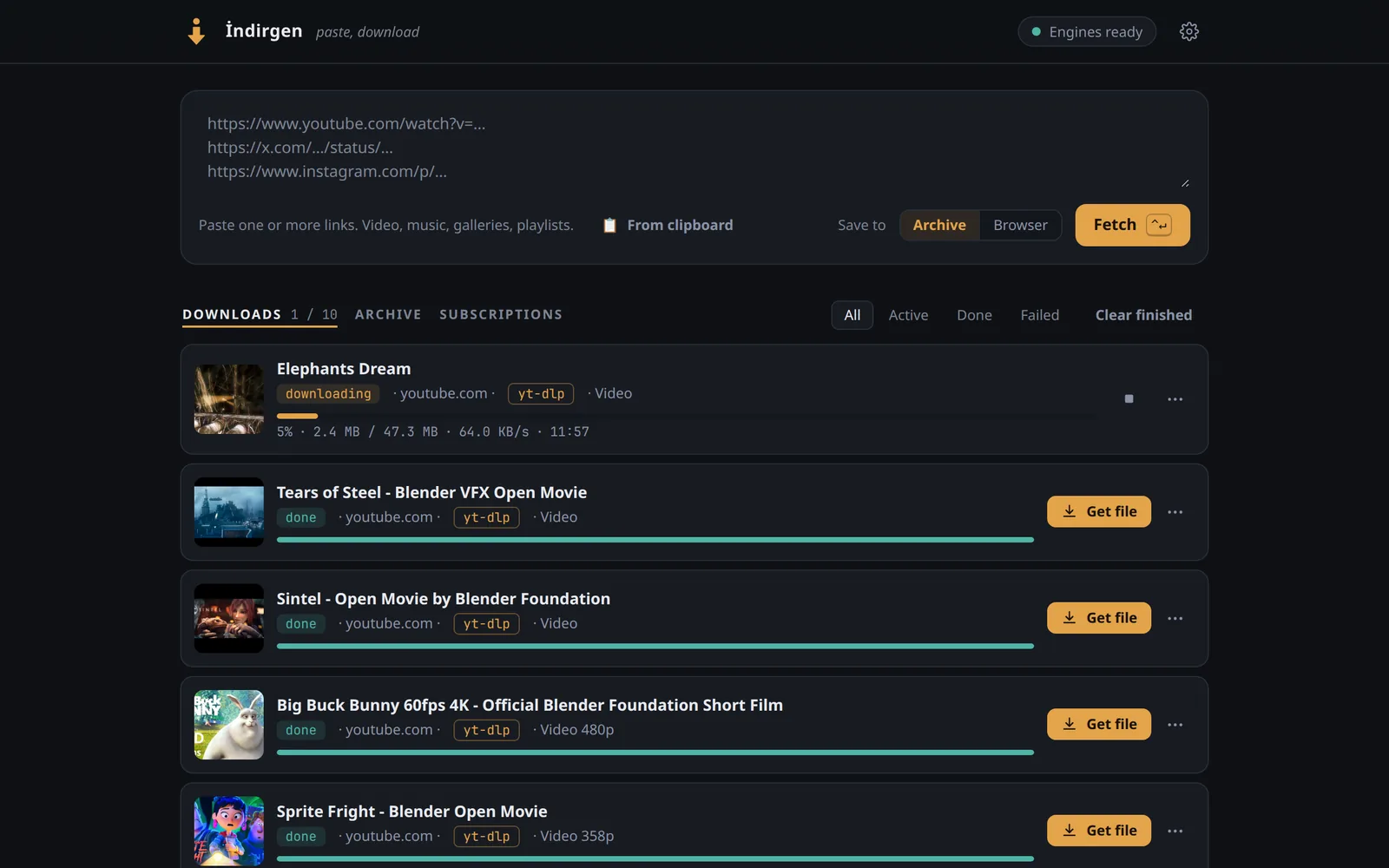1389x868 pixels.
Task: Open the Sprite Fright thumbnail
Action: pos(229,831)
